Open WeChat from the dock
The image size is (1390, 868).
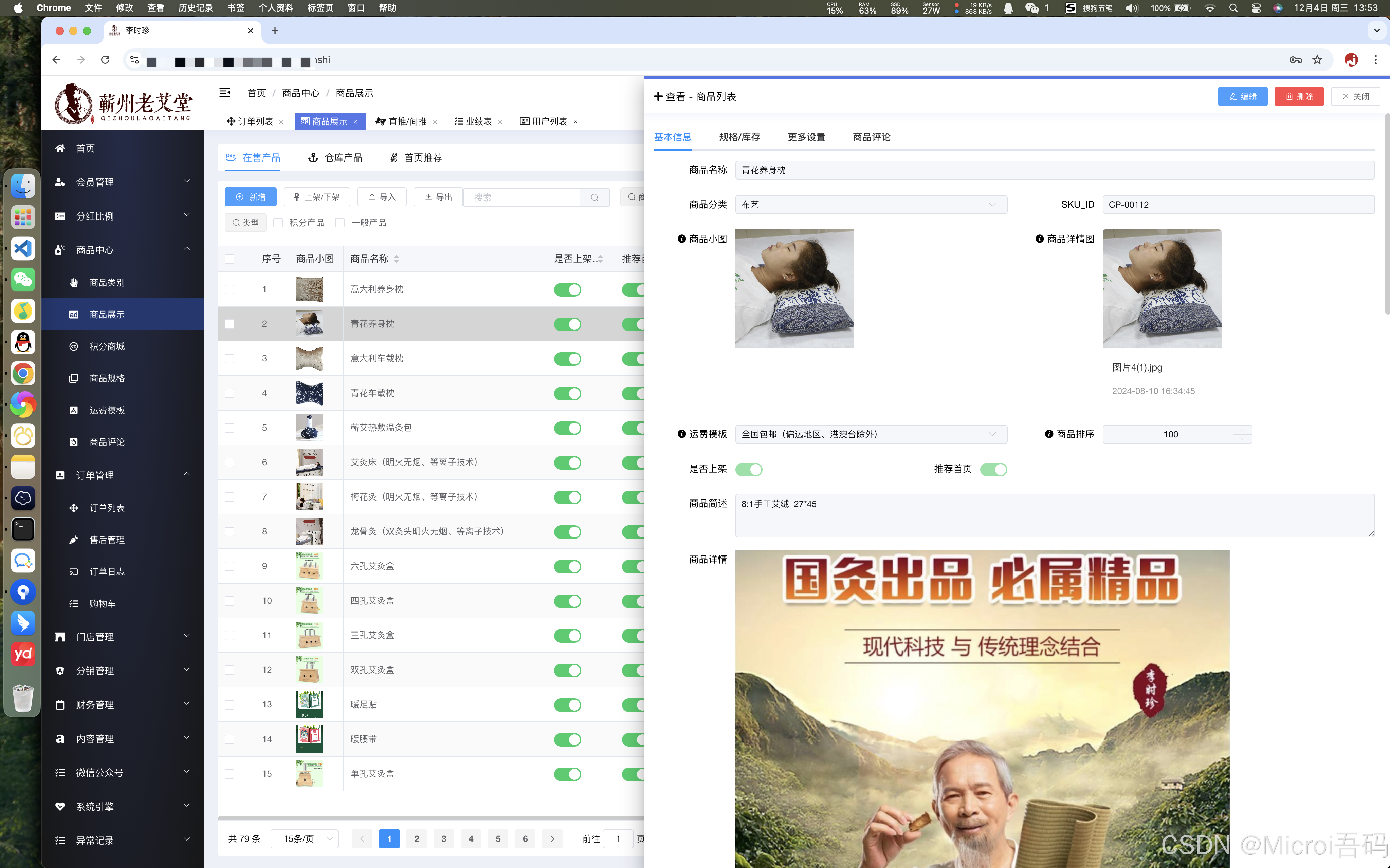pyautogui.click(x=23, y=280)
